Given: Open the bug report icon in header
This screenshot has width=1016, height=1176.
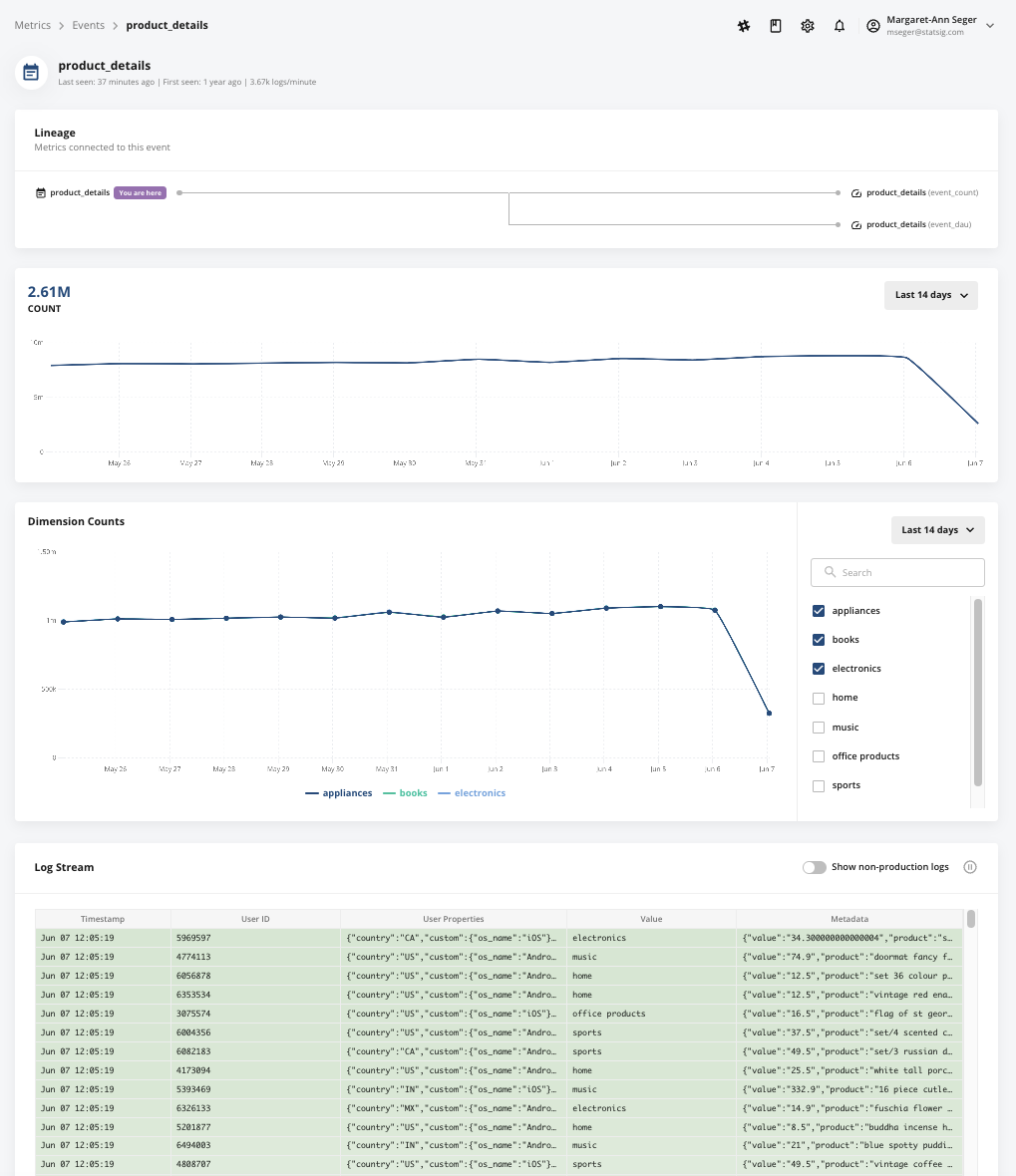Looking at the screenshot, I should tap(744, 26).
